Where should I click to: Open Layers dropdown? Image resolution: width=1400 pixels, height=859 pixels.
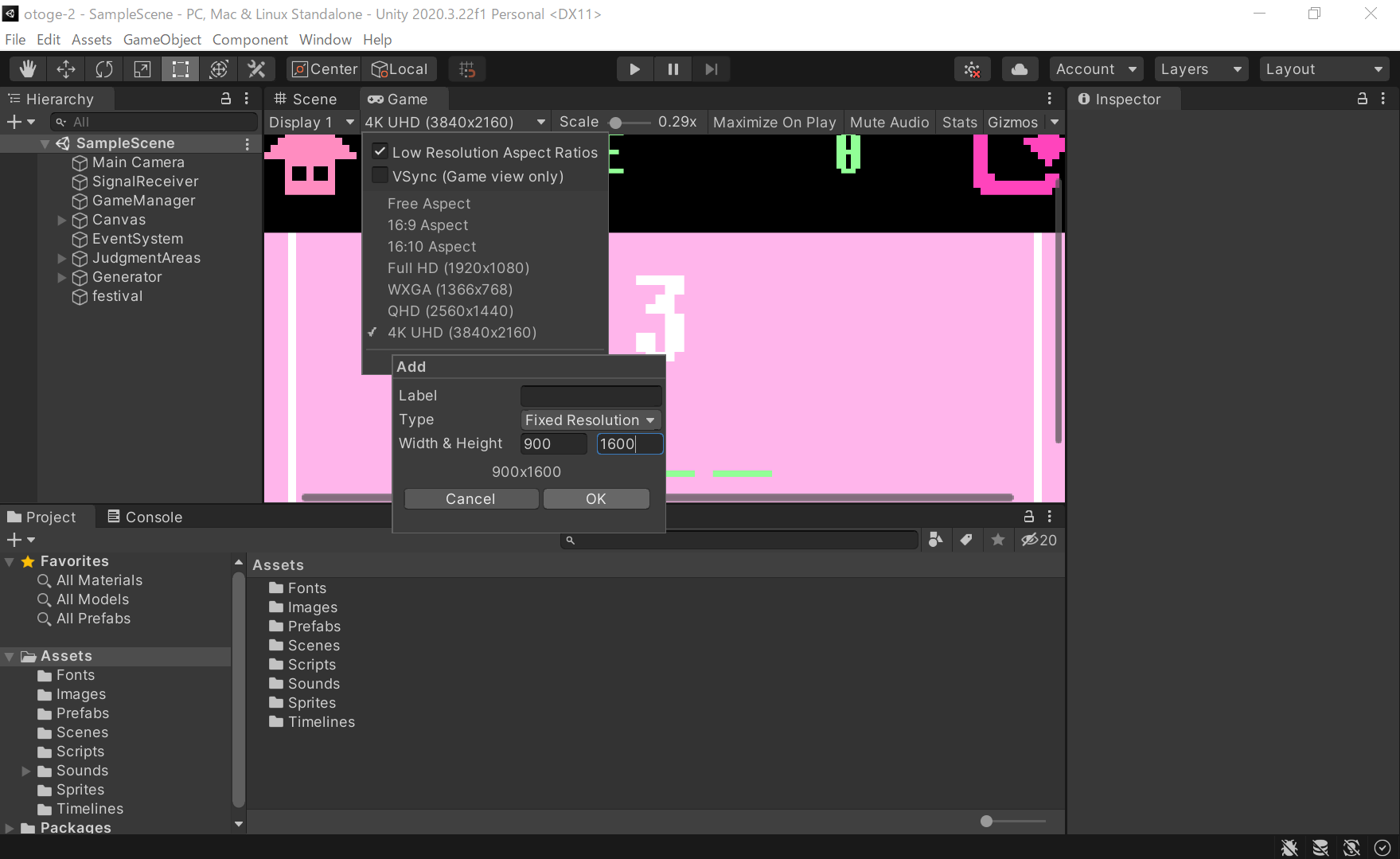[1201, 69]
